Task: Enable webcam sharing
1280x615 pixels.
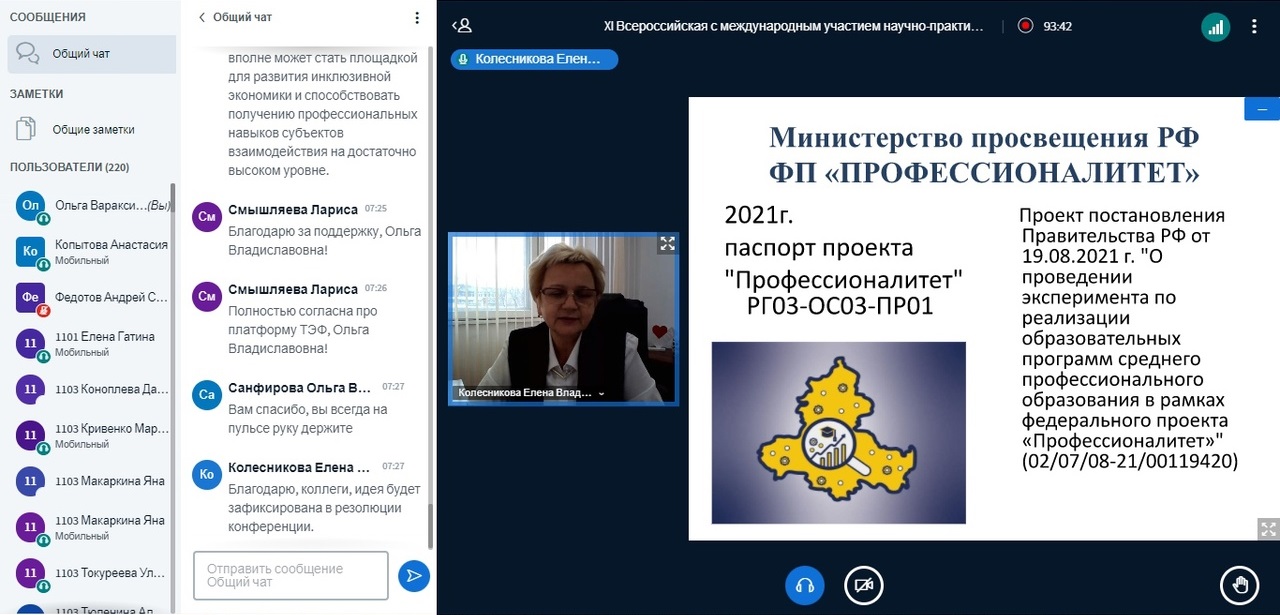Action: tap(863, 585)
